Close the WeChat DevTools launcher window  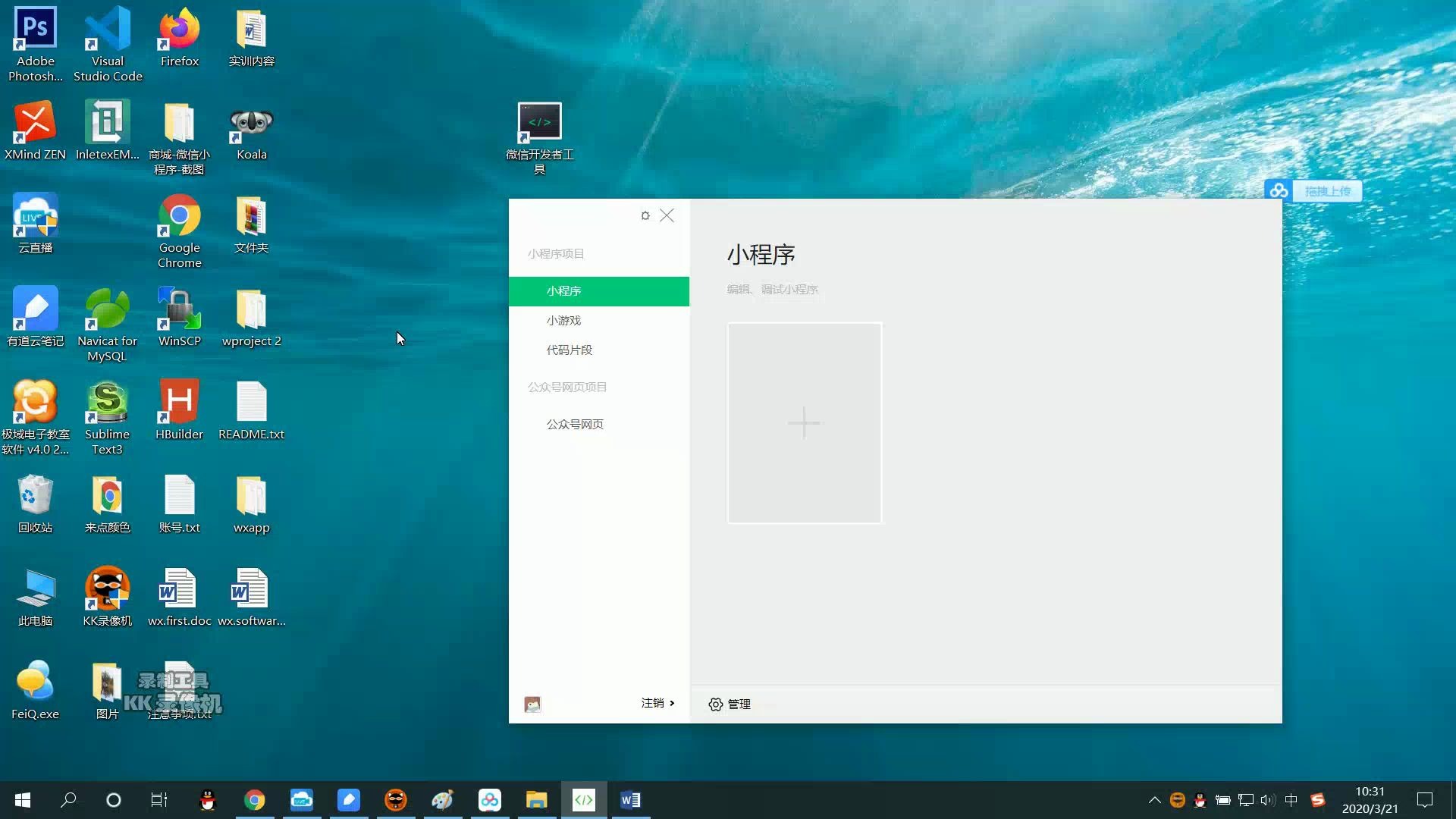[667, 215]
